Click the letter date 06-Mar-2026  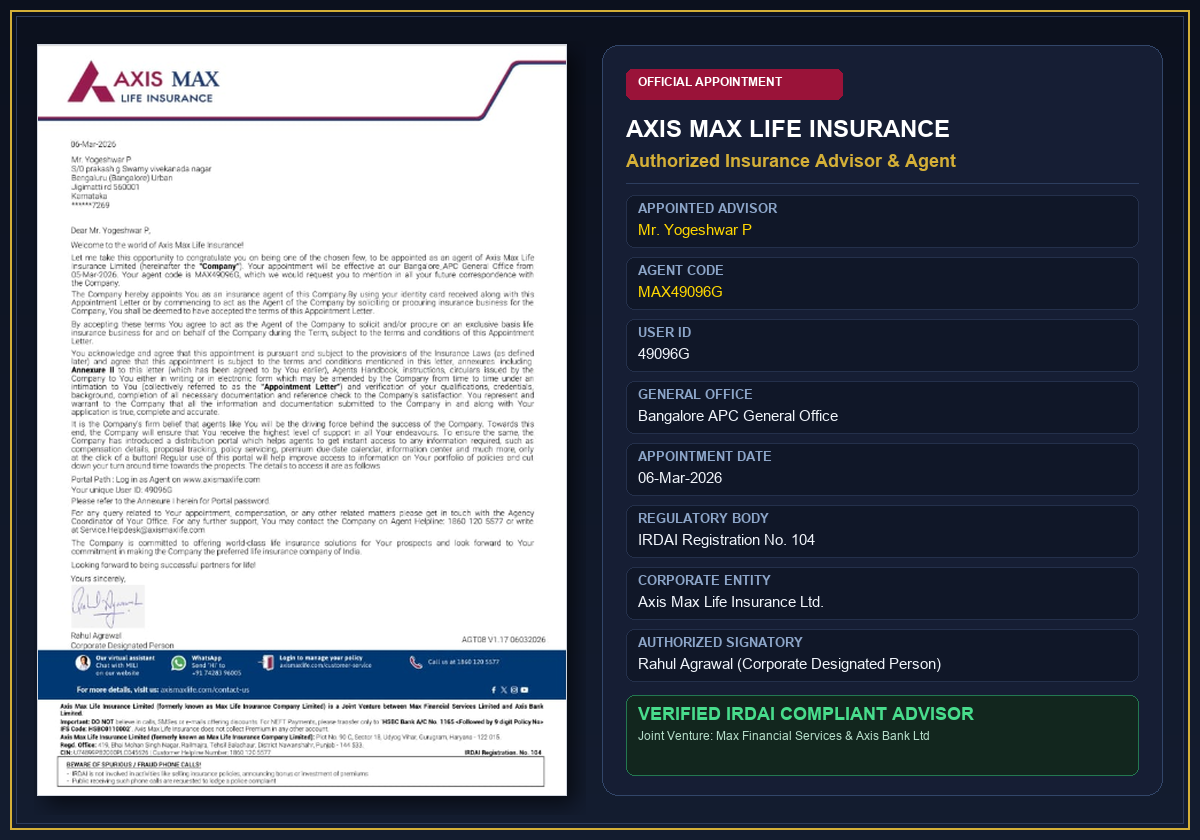94,145
